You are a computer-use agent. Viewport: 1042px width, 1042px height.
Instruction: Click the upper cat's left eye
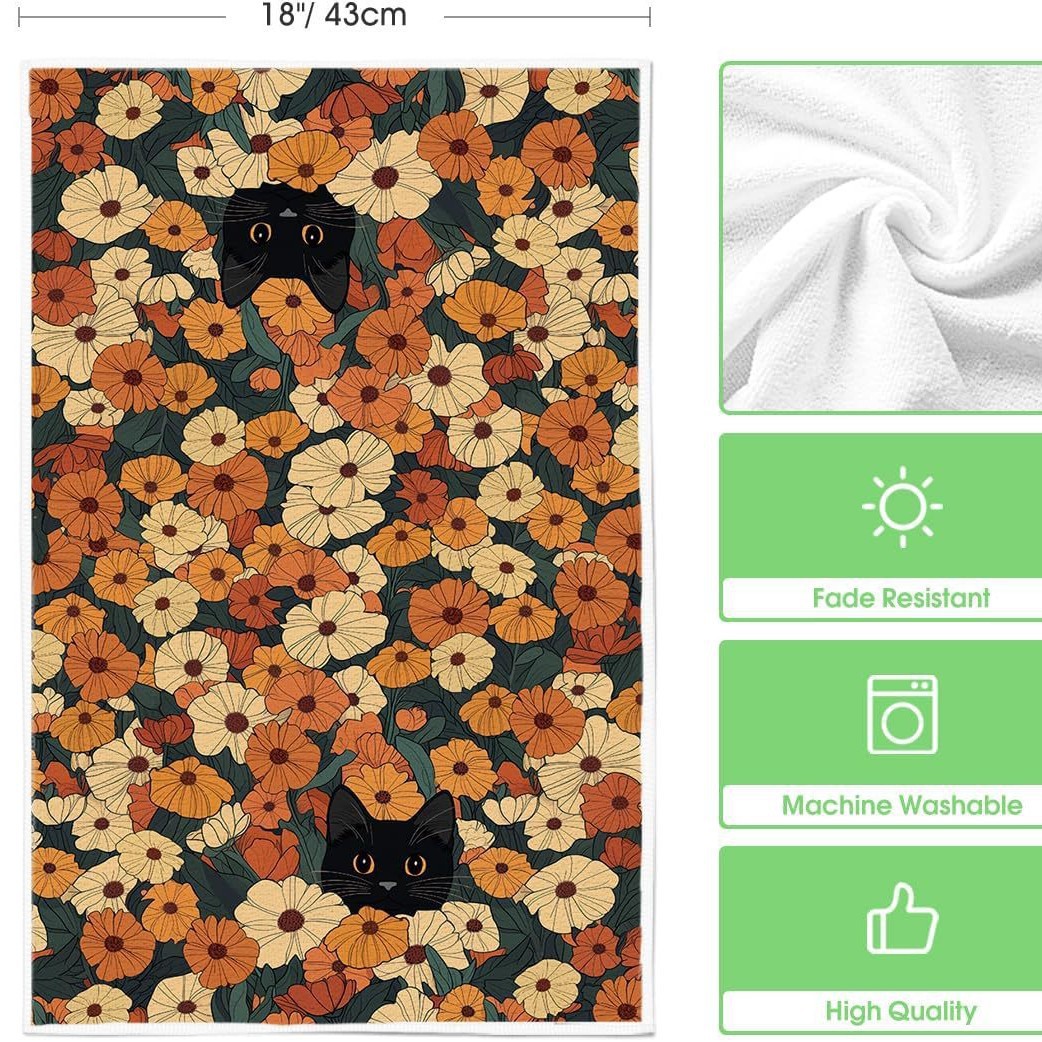260,232
